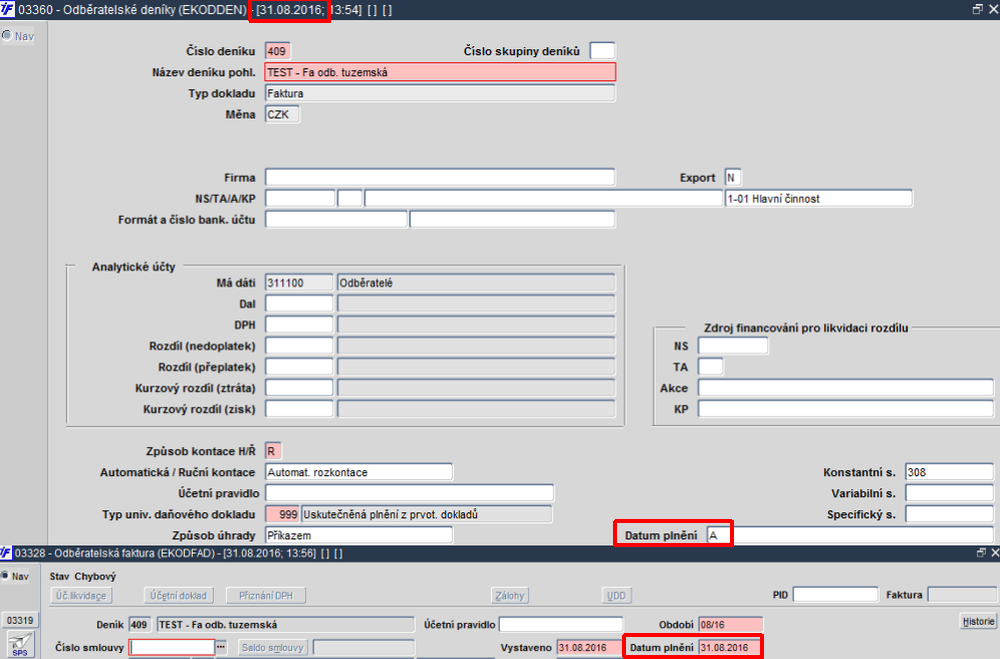Click the Kurzový rozdíl (ztráta) account field
Viewport: 1000px width, 659px height.
pyautogui.click(x=299, y=388)
